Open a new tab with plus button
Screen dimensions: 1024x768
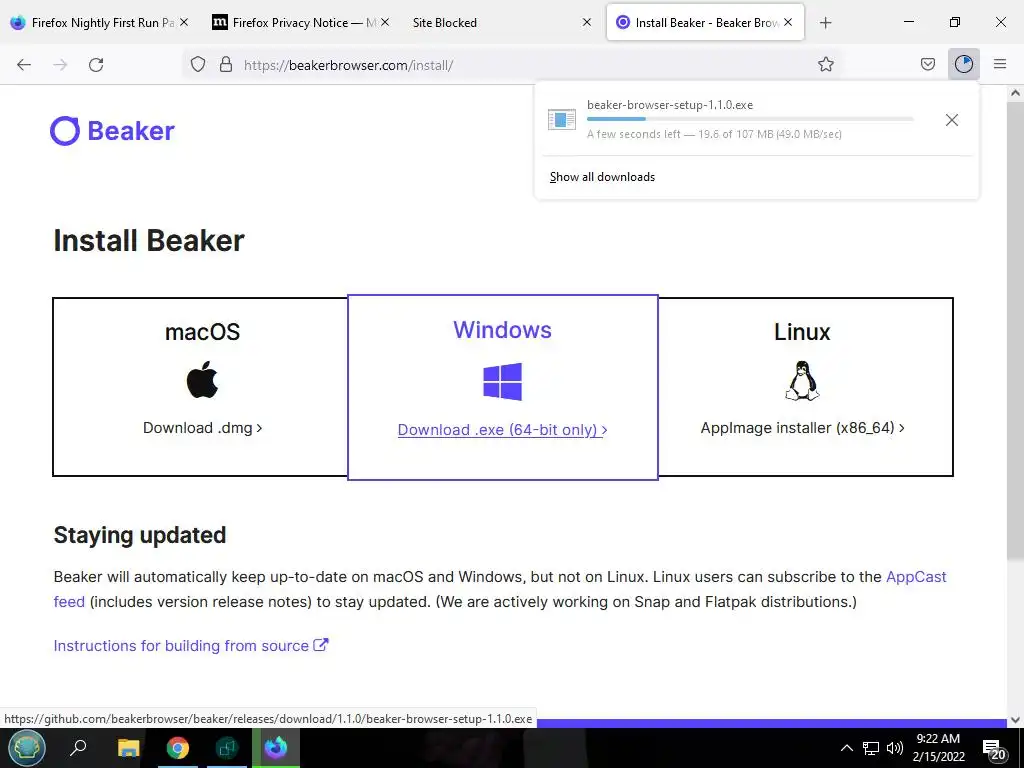click(x=825, y=23)
